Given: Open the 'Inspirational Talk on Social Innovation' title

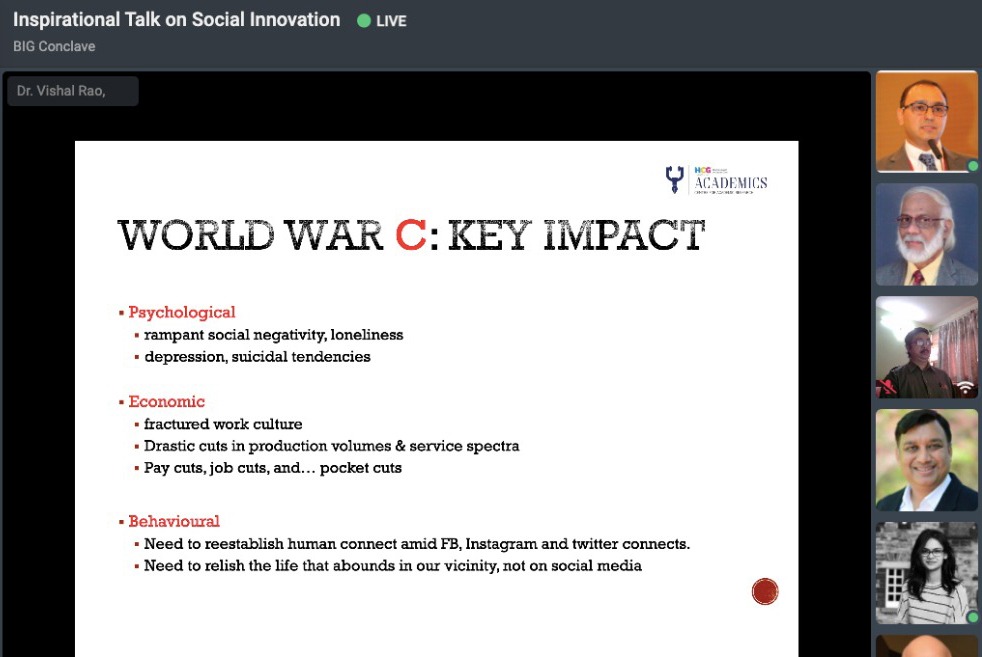Looking at the screenshot, I should (176, 20).
